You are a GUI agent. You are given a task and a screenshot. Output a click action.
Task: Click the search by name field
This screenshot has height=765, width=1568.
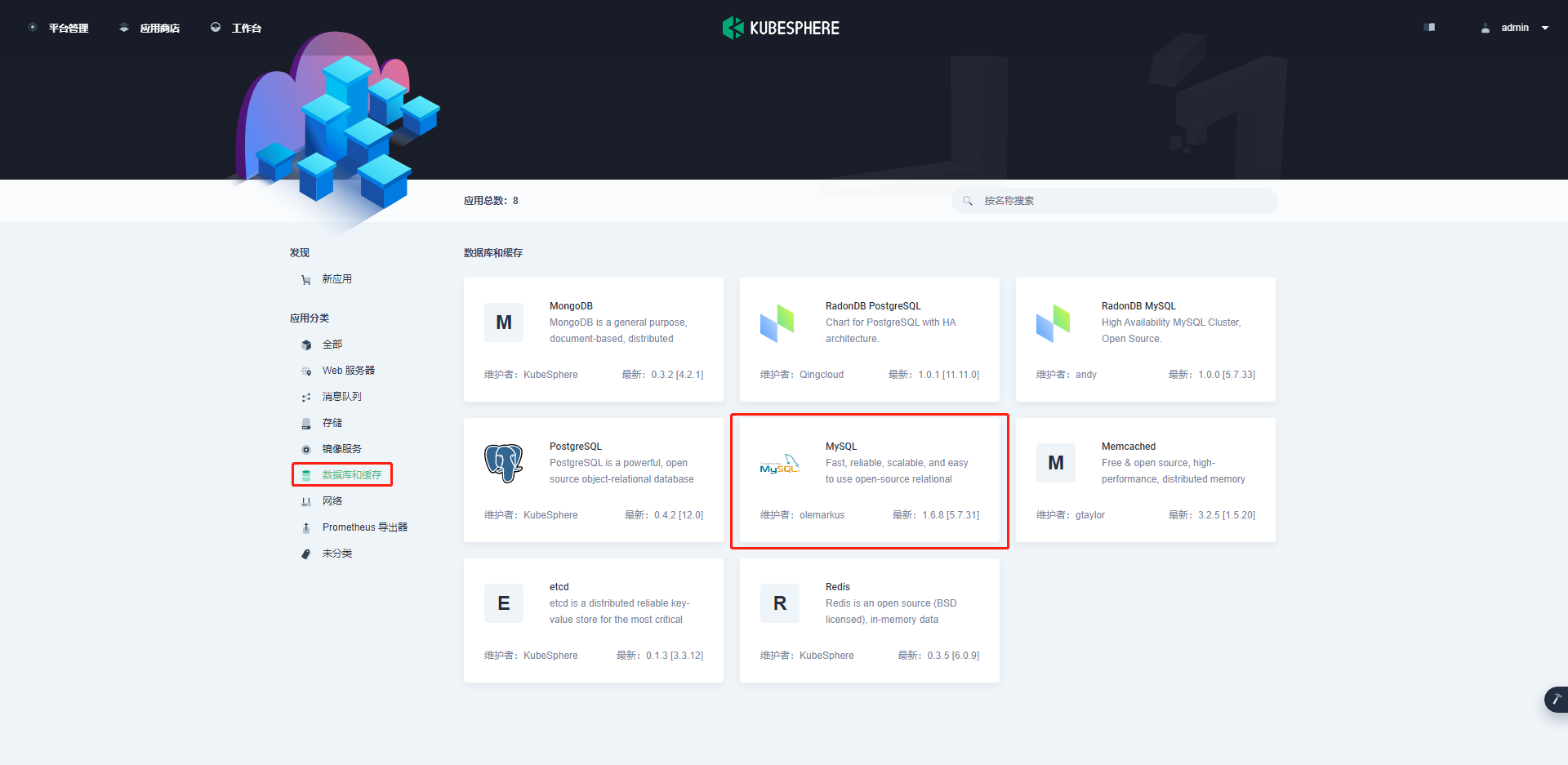coord(1115,201)
